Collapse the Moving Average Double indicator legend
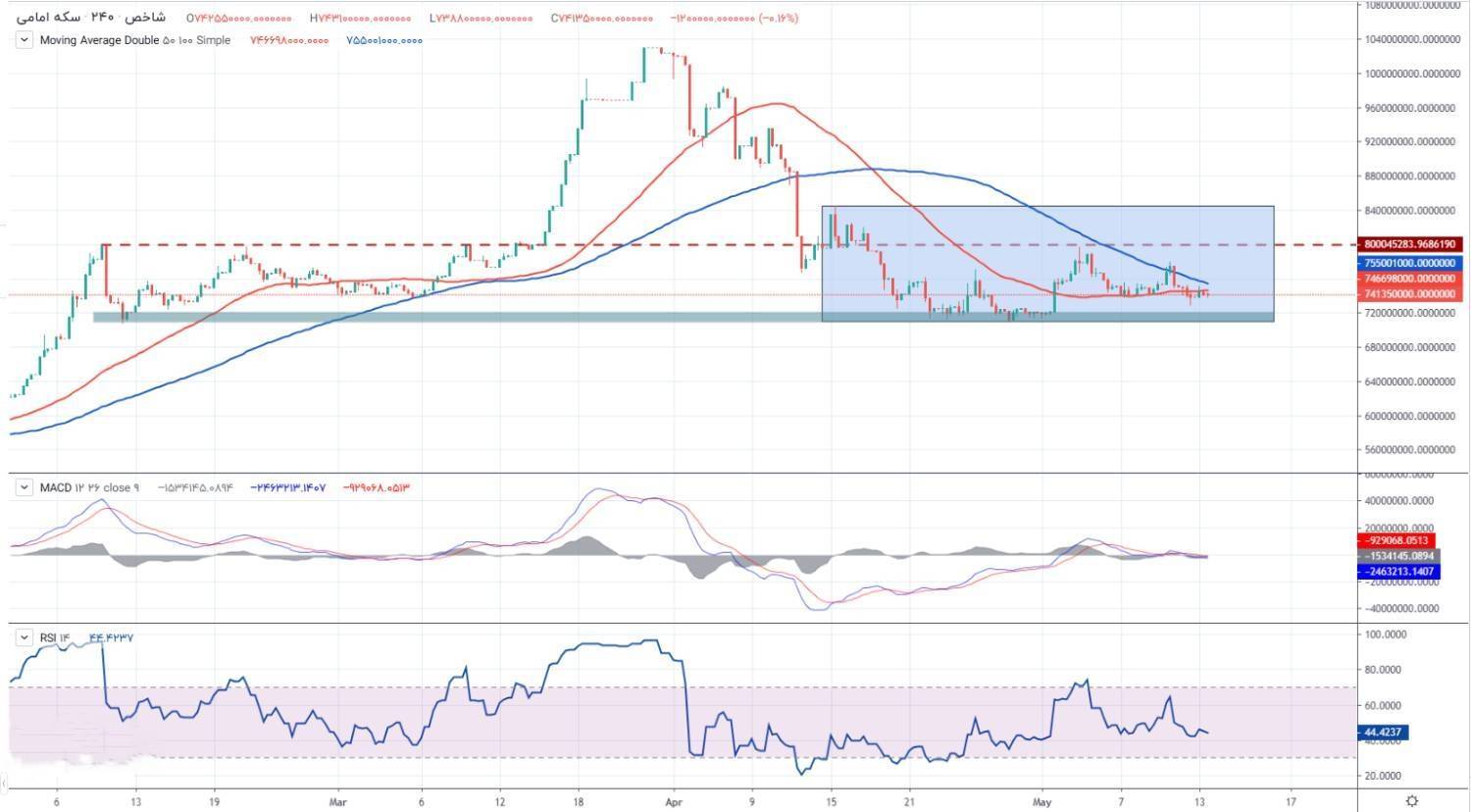This screenshot has width=1471, height=812. click(x=25, y=40)
